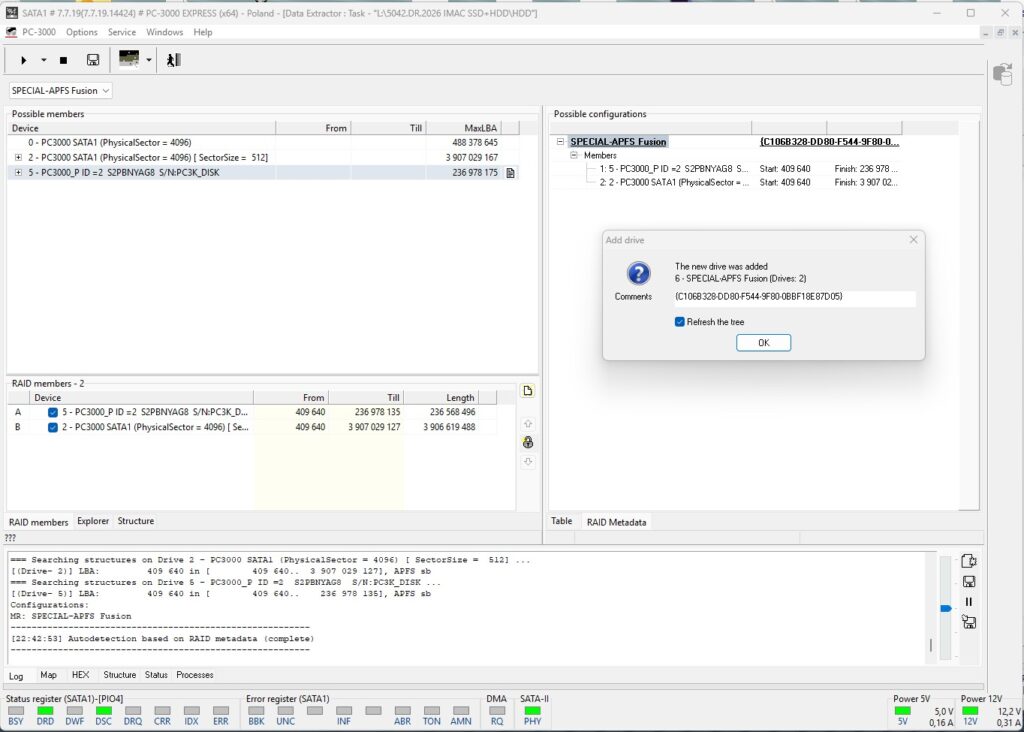Click the move-up arrow beside RAID members
Image resolution: width=1024 pixels, height=732 pixels.
click(x=528, y=424)
